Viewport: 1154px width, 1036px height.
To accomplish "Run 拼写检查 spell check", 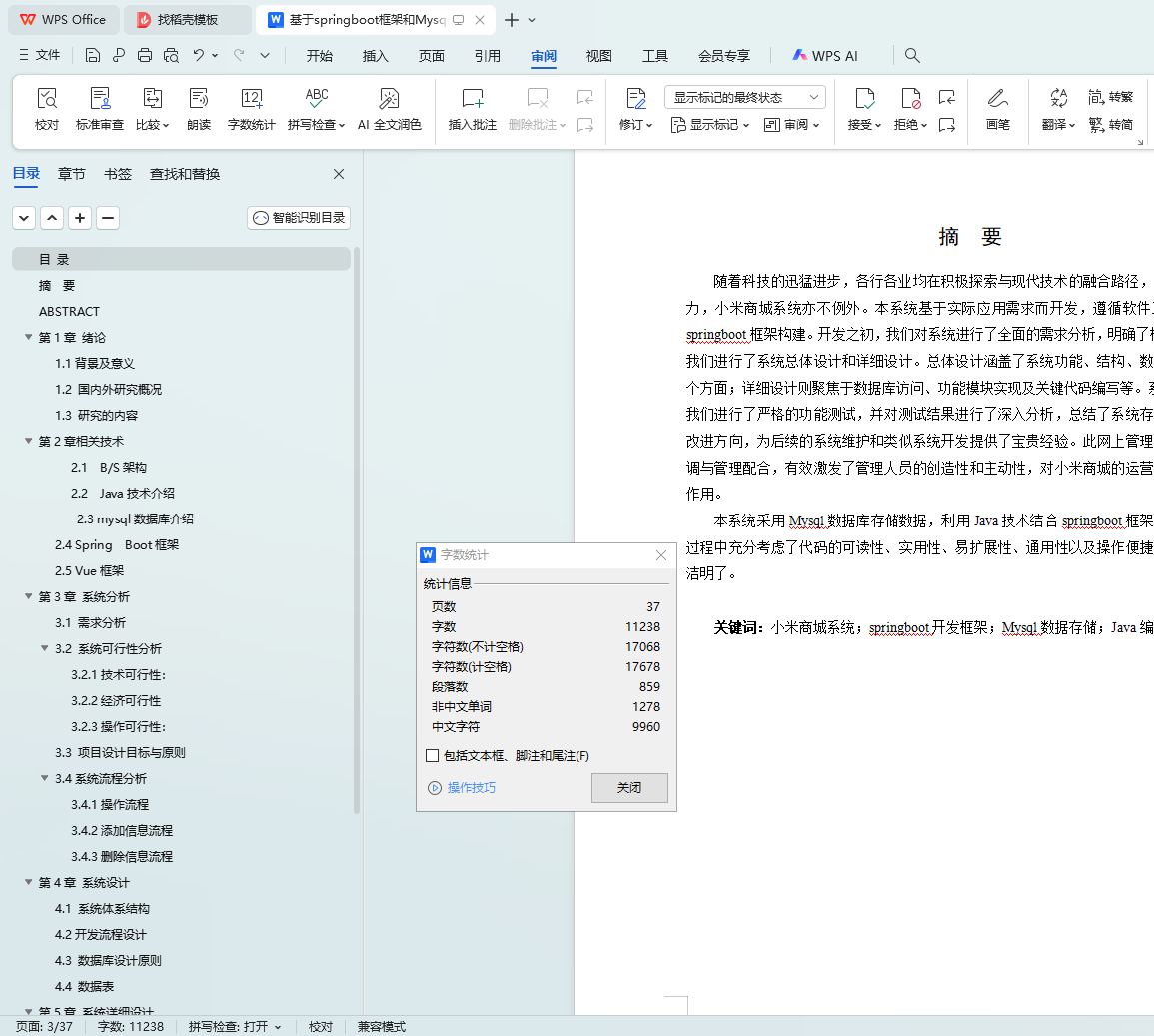I will tap(317, 109).
